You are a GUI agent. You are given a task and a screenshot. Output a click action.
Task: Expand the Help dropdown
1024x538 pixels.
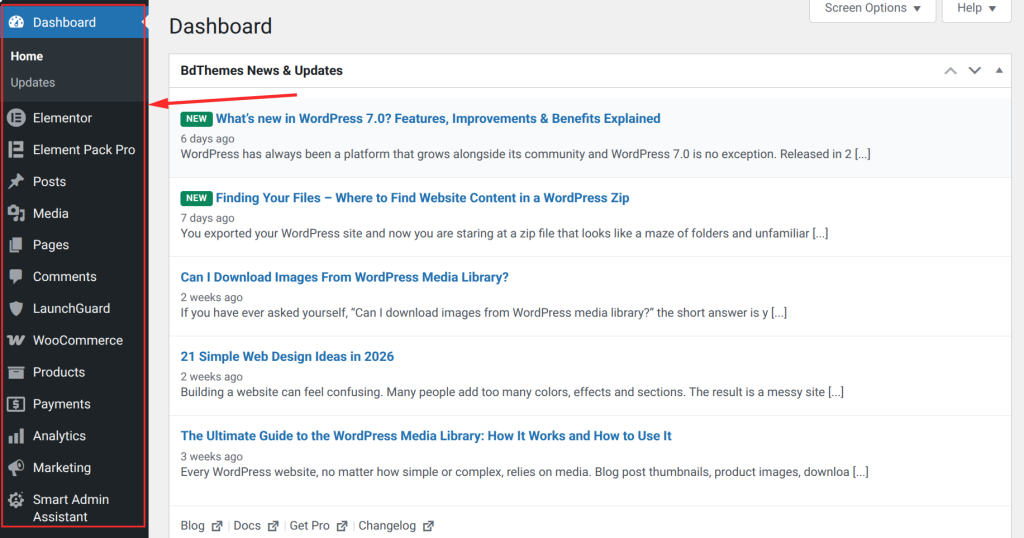pyautogui.click(x=976, y=8)
